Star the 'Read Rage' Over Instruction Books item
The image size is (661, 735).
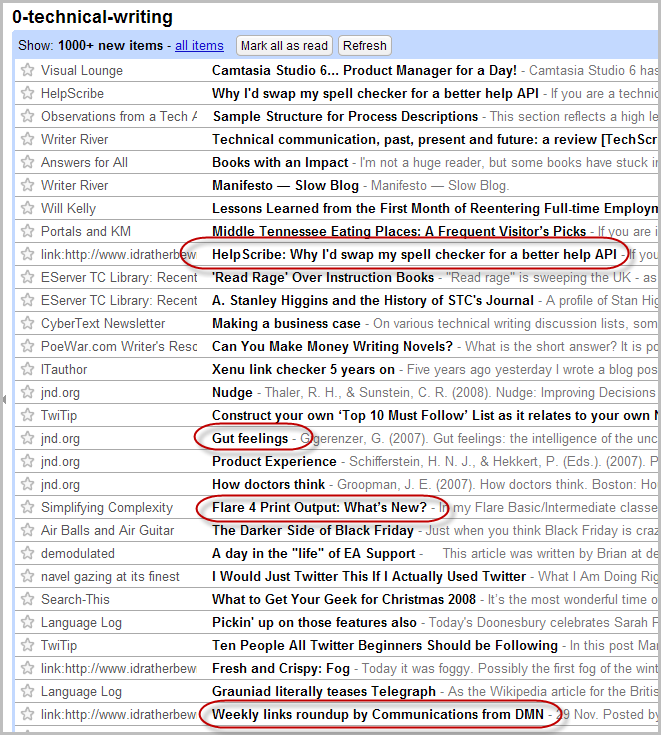click(28, 277)
